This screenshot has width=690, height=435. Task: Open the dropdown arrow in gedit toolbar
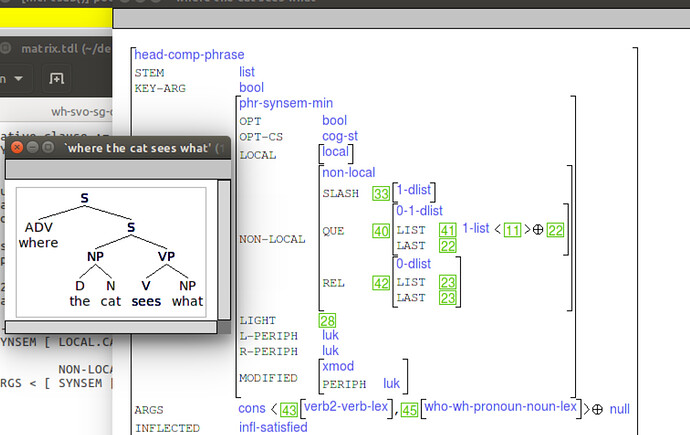[x=18, y=78]
